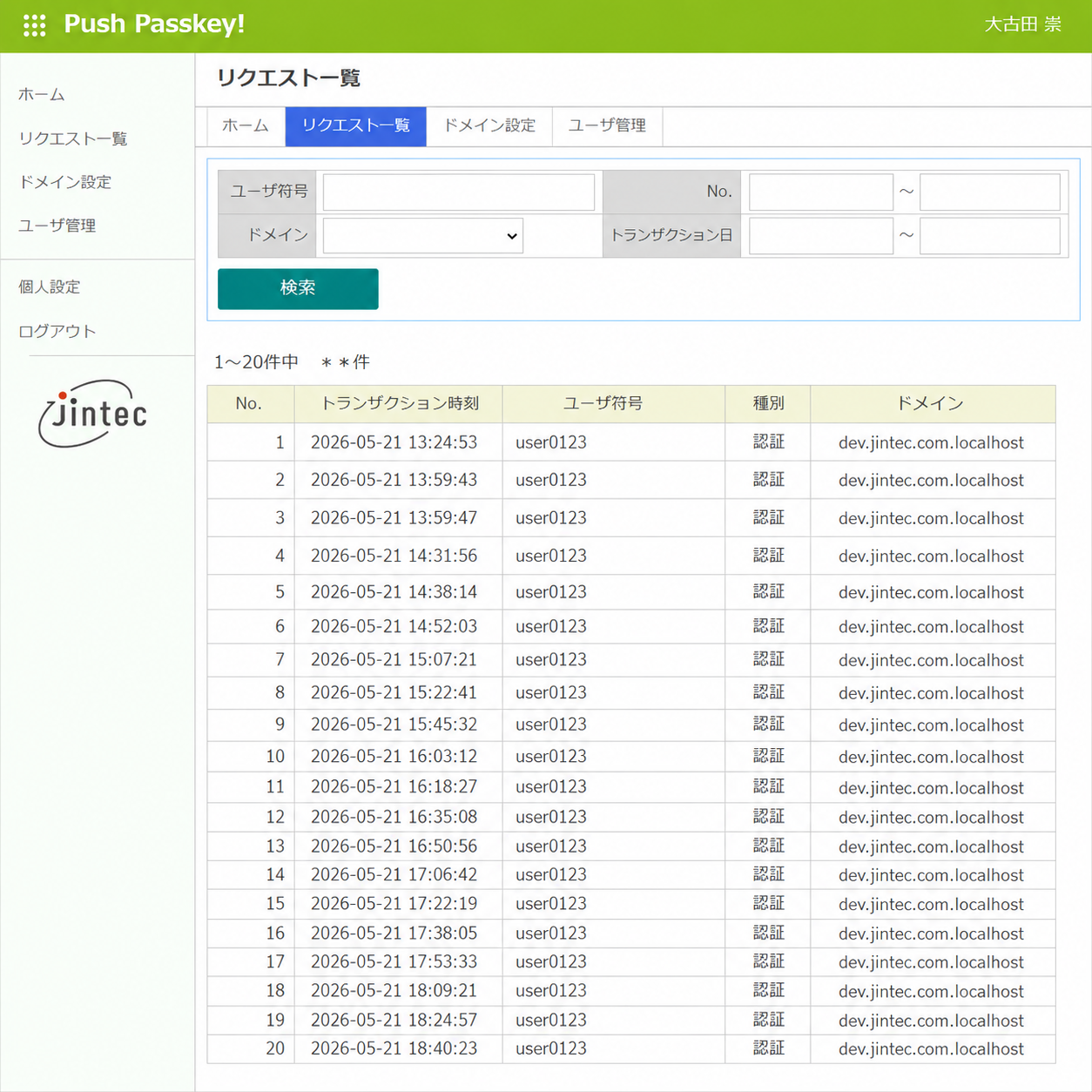This screenshot has width=1092, height=1092.
Task: Click the トランザクション時刻 column header
Action: (399, 404)
